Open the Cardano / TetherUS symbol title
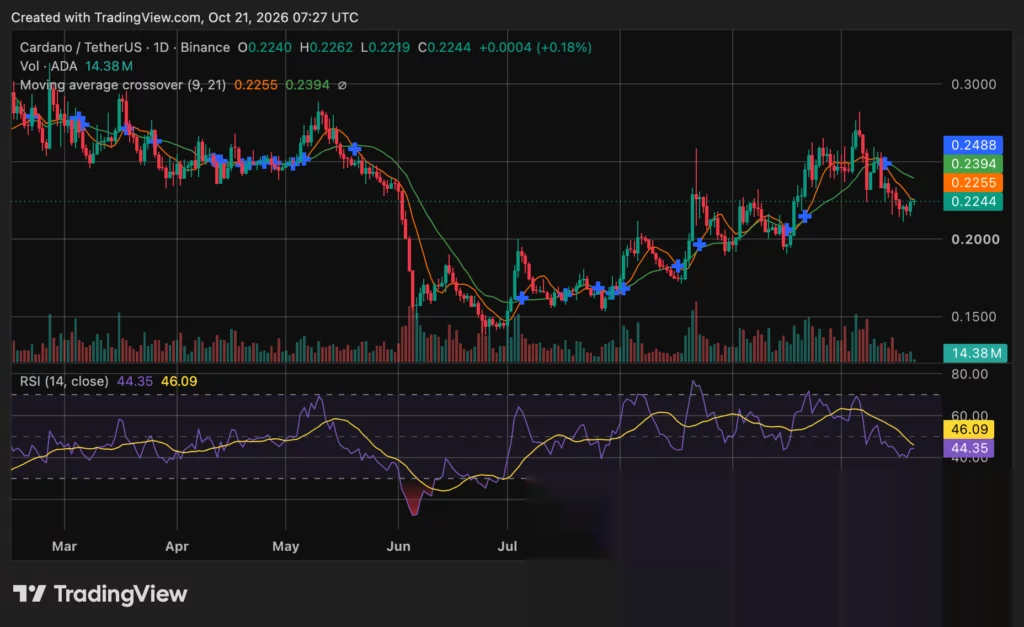 (80, 47)
